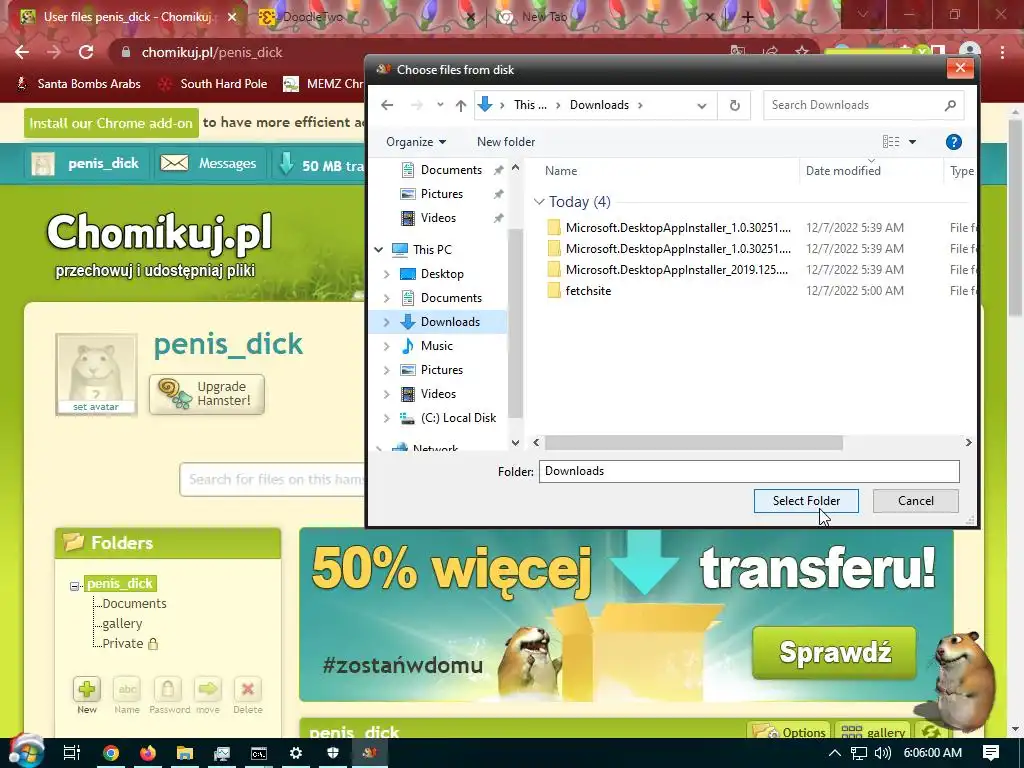The height and width of the screenshot is (768, 1024).
Task: Open the gallery folder in tree
Action: pyautogui.click(x=122, y=624)
